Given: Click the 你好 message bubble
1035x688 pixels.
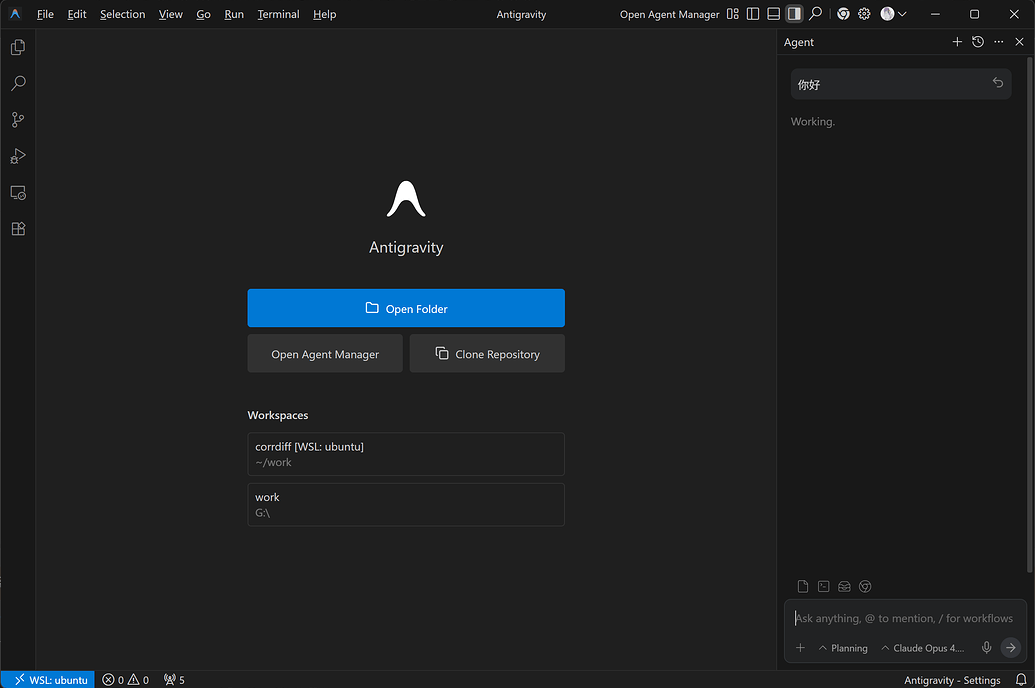Looking at the screenshot, I should click(901, 85).
